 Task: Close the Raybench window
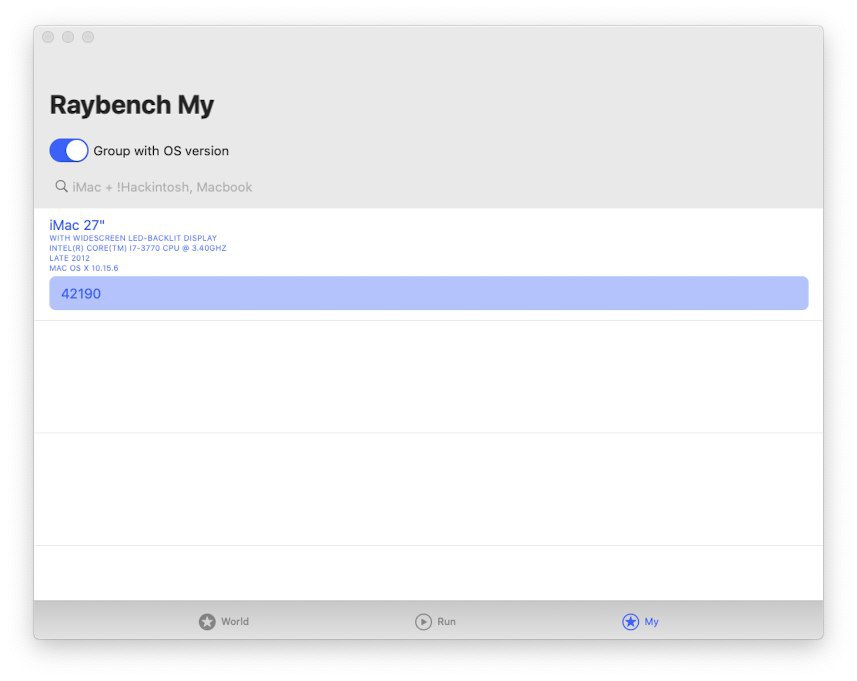48,37
